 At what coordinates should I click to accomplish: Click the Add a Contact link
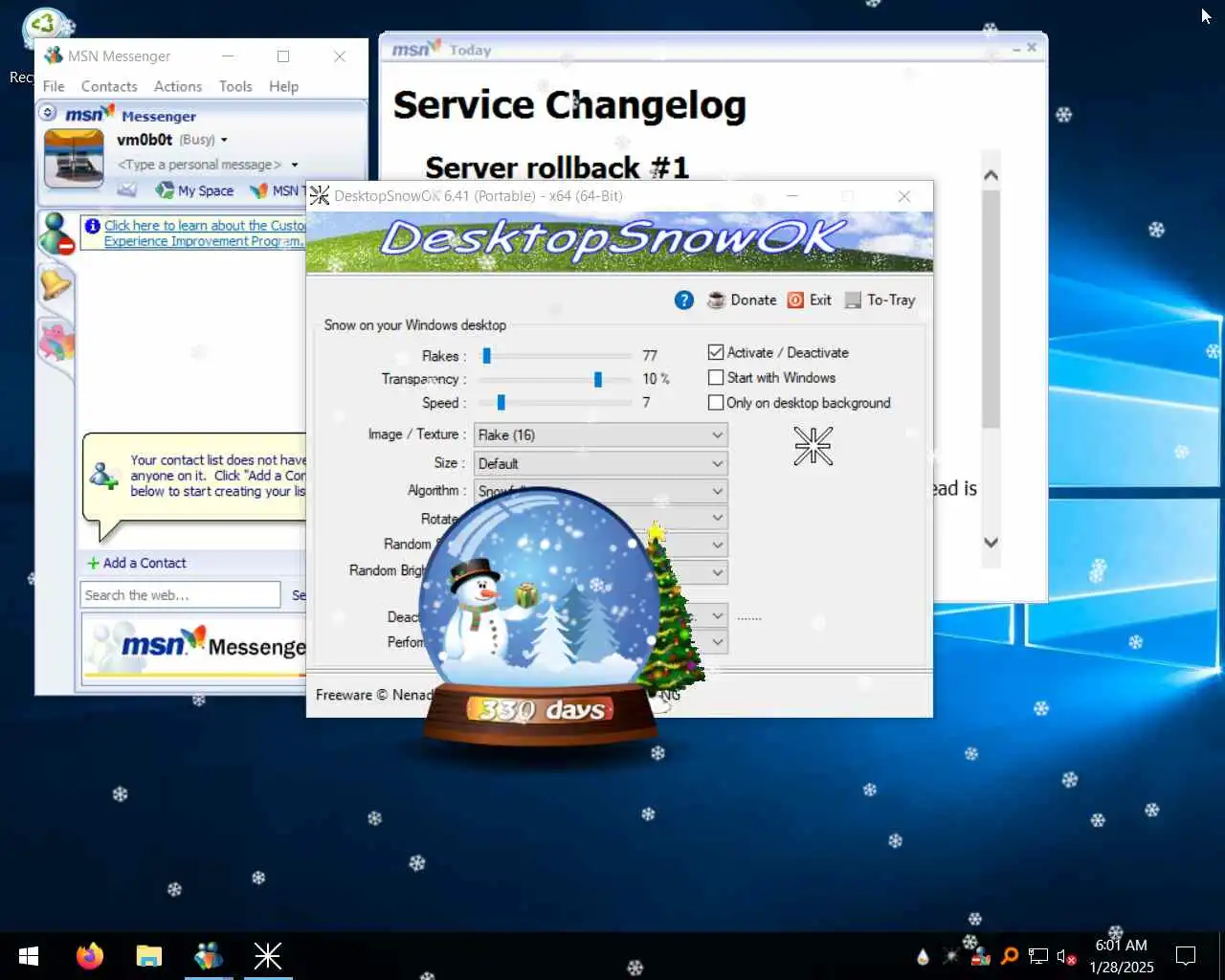point(145,563)
